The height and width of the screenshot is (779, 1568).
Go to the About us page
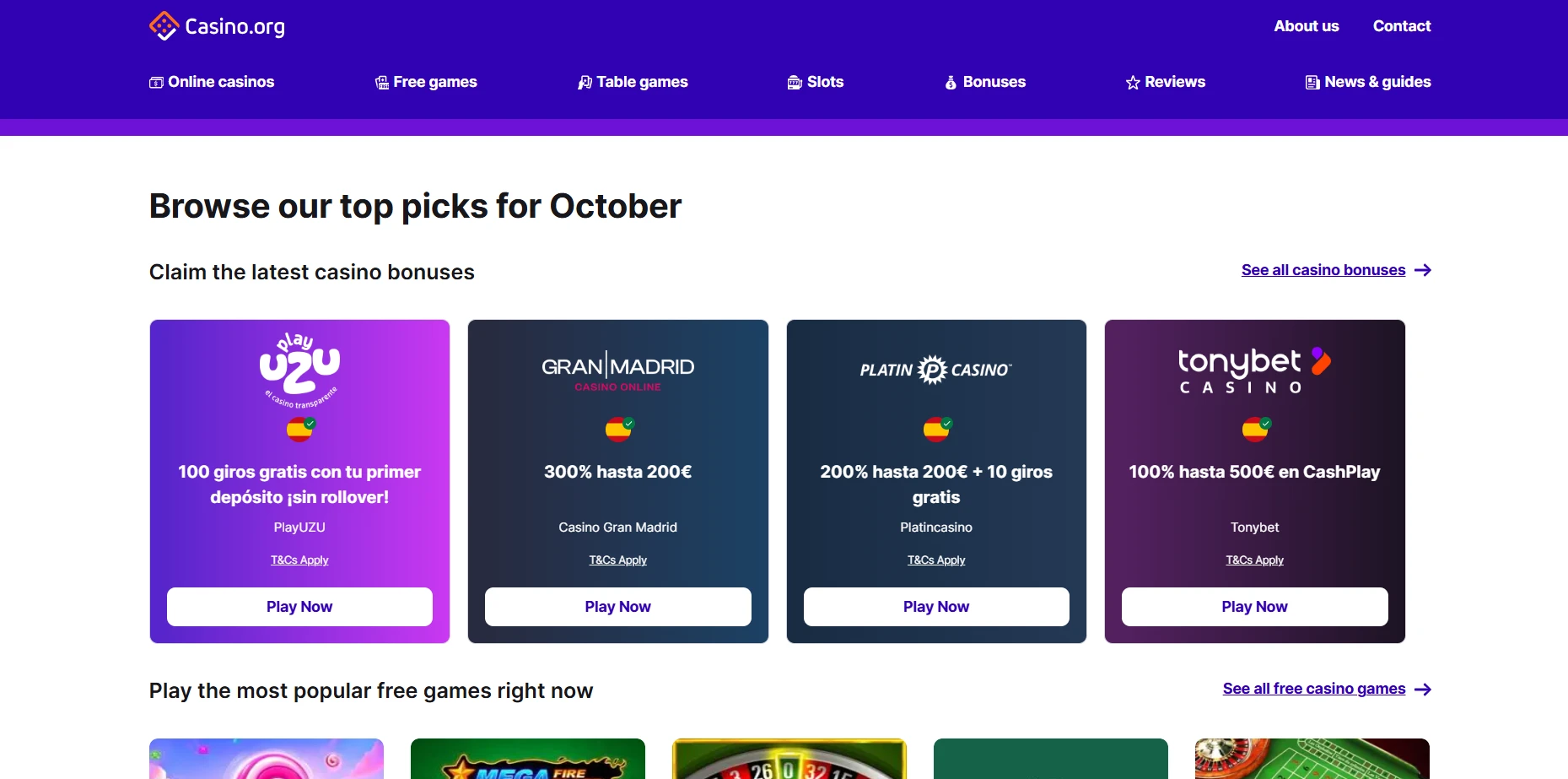coord(1306,26)
